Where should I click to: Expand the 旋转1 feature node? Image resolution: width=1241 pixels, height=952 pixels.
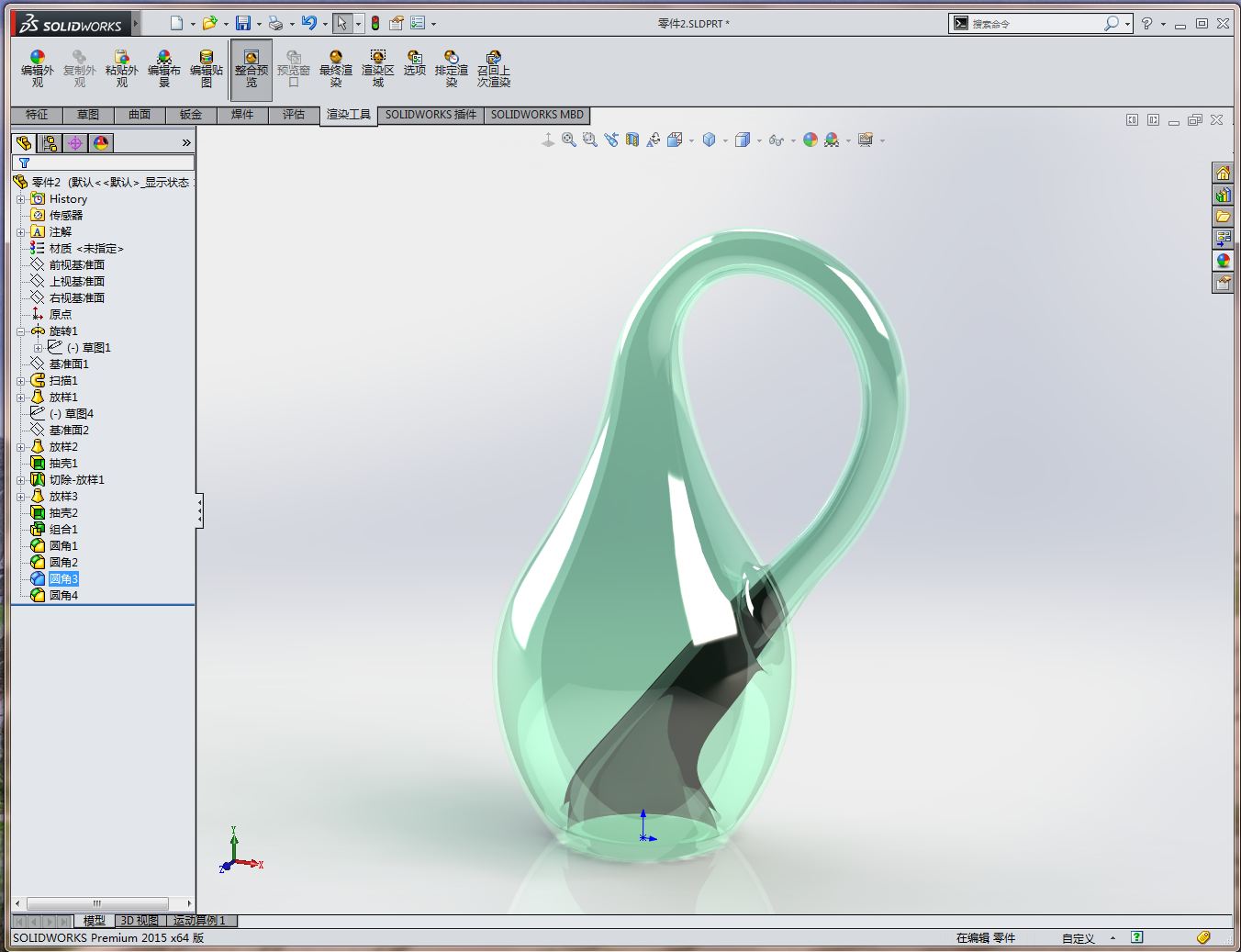tap(22, 330)
